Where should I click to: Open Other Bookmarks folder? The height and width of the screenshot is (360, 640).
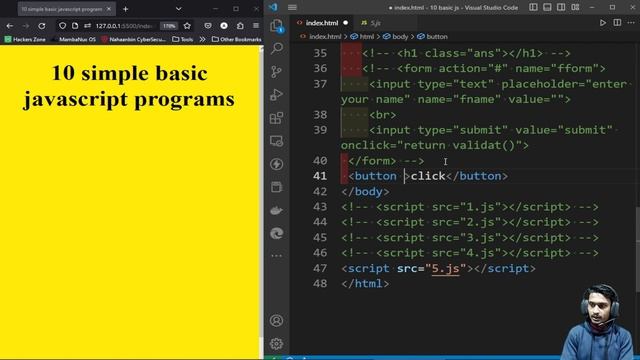click(236, 40)
